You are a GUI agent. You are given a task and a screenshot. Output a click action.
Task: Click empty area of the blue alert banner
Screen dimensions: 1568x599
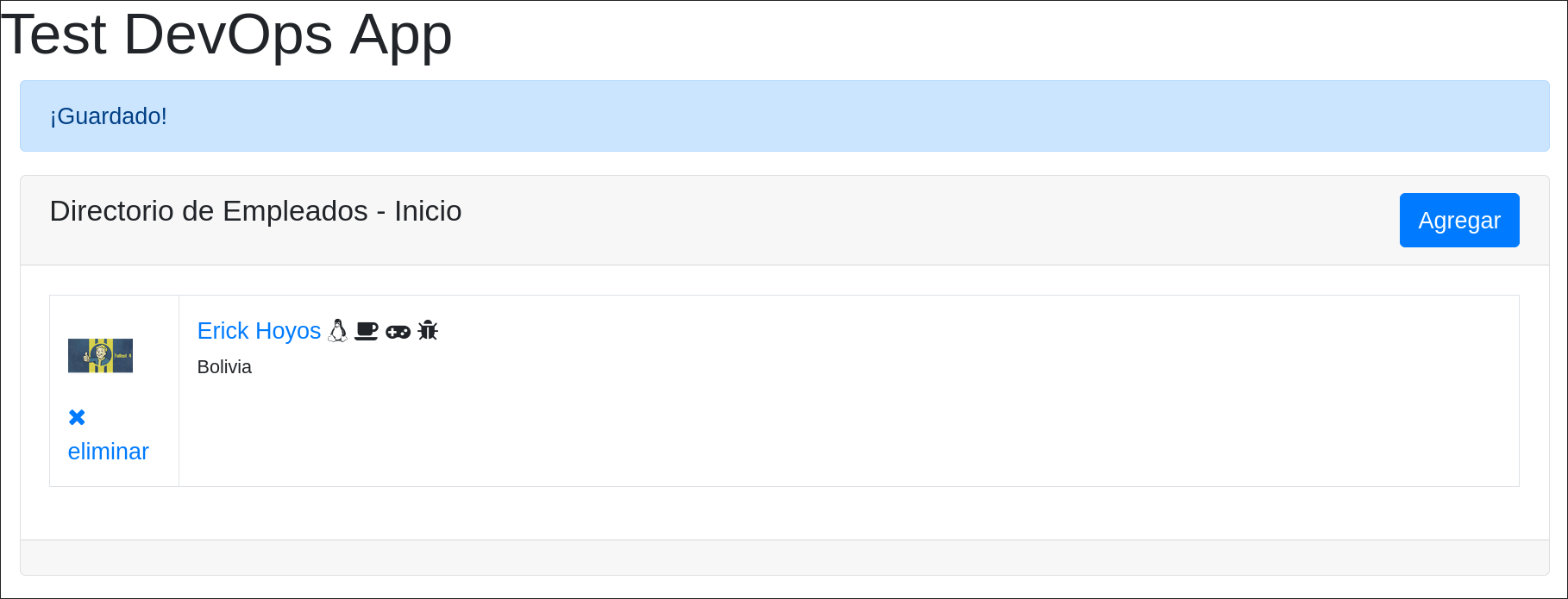click(862, 116)
